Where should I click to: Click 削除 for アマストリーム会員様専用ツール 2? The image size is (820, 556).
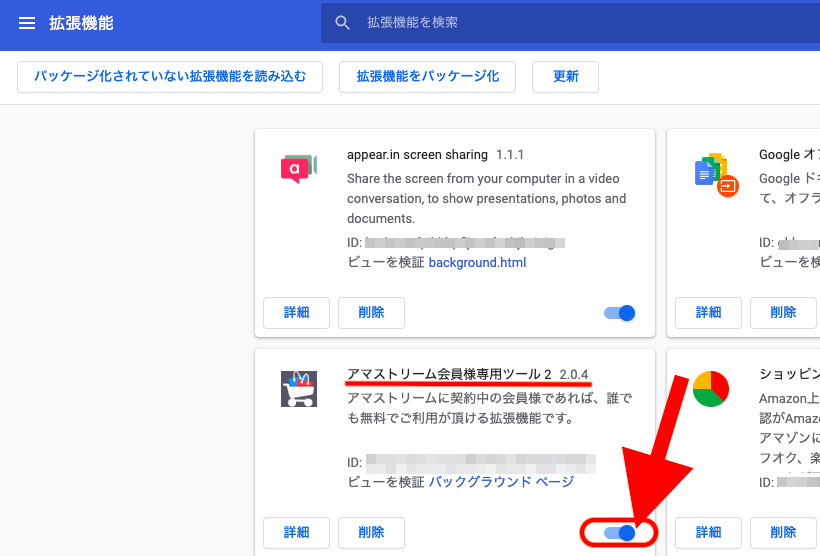point(371,533)
